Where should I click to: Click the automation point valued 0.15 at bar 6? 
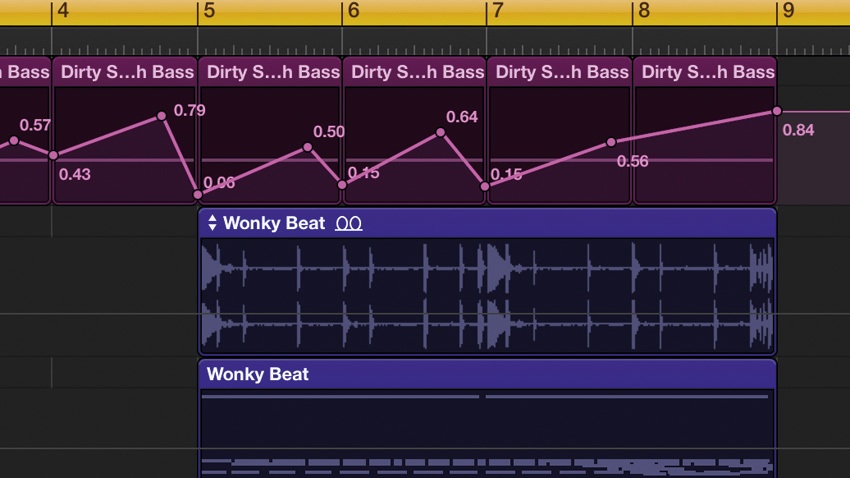[x=342, y=185]
